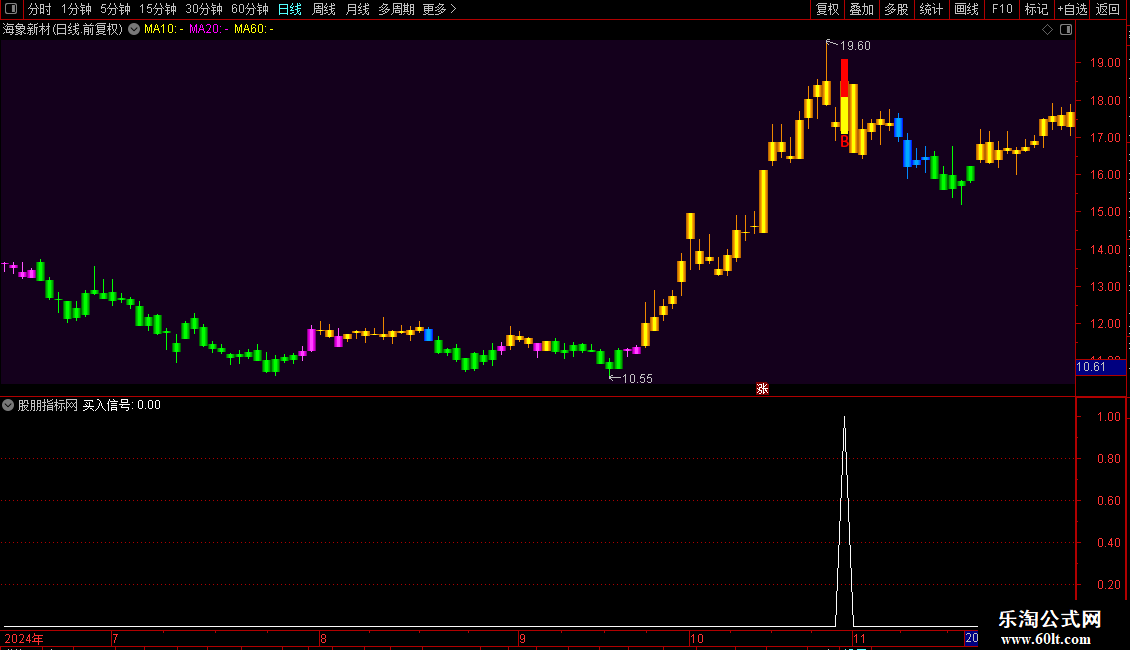Click the 标记 mark button
The image size is (1130, 650).
(1036, 9)
